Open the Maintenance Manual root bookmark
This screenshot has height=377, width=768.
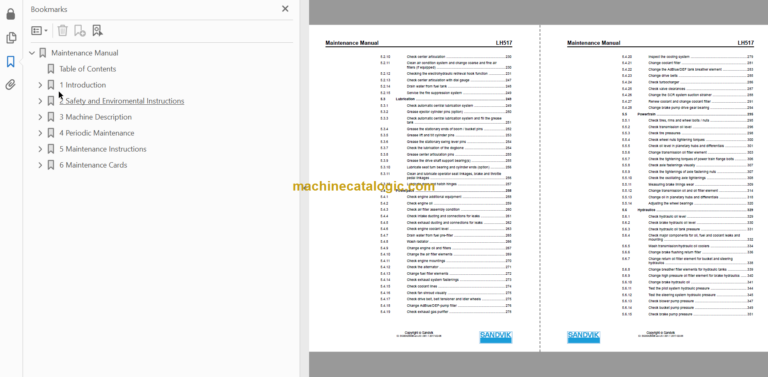point(85,53)
